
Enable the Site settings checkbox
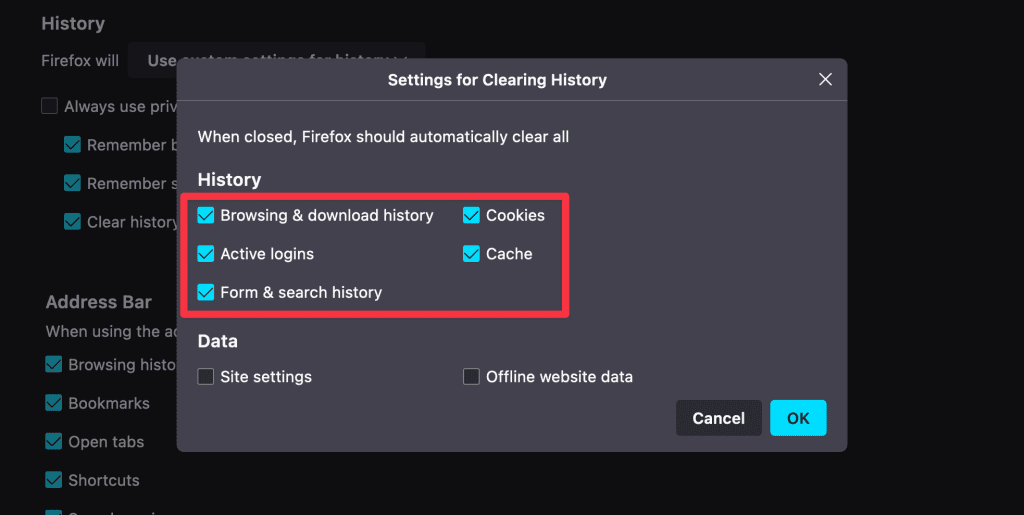click(x=206, y=377)
